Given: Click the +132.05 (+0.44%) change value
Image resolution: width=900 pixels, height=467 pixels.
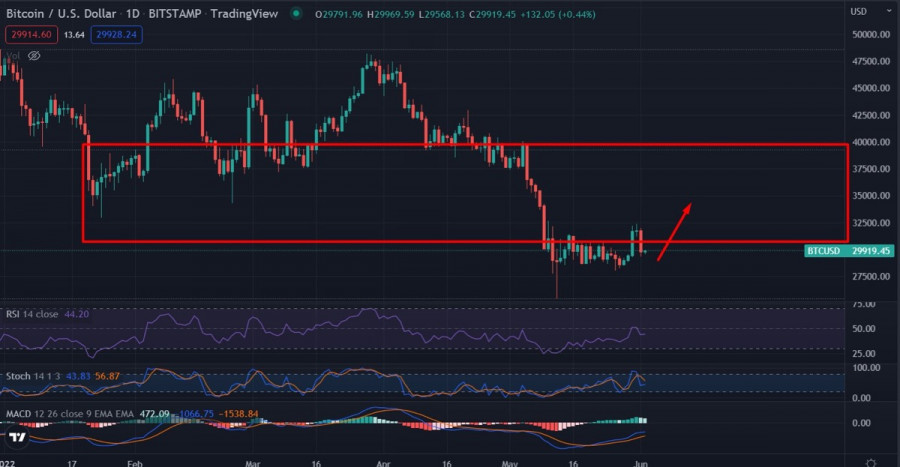Looking at the screenshot, I should 558,14.
